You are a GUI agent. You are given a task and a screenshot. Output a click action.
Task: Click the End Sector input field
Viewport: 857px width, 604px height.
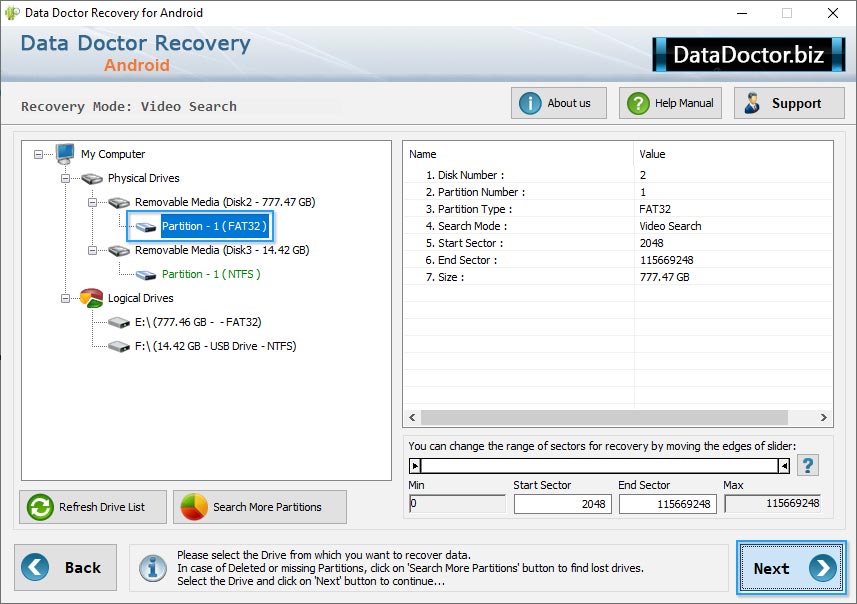(x=667, y=504)
